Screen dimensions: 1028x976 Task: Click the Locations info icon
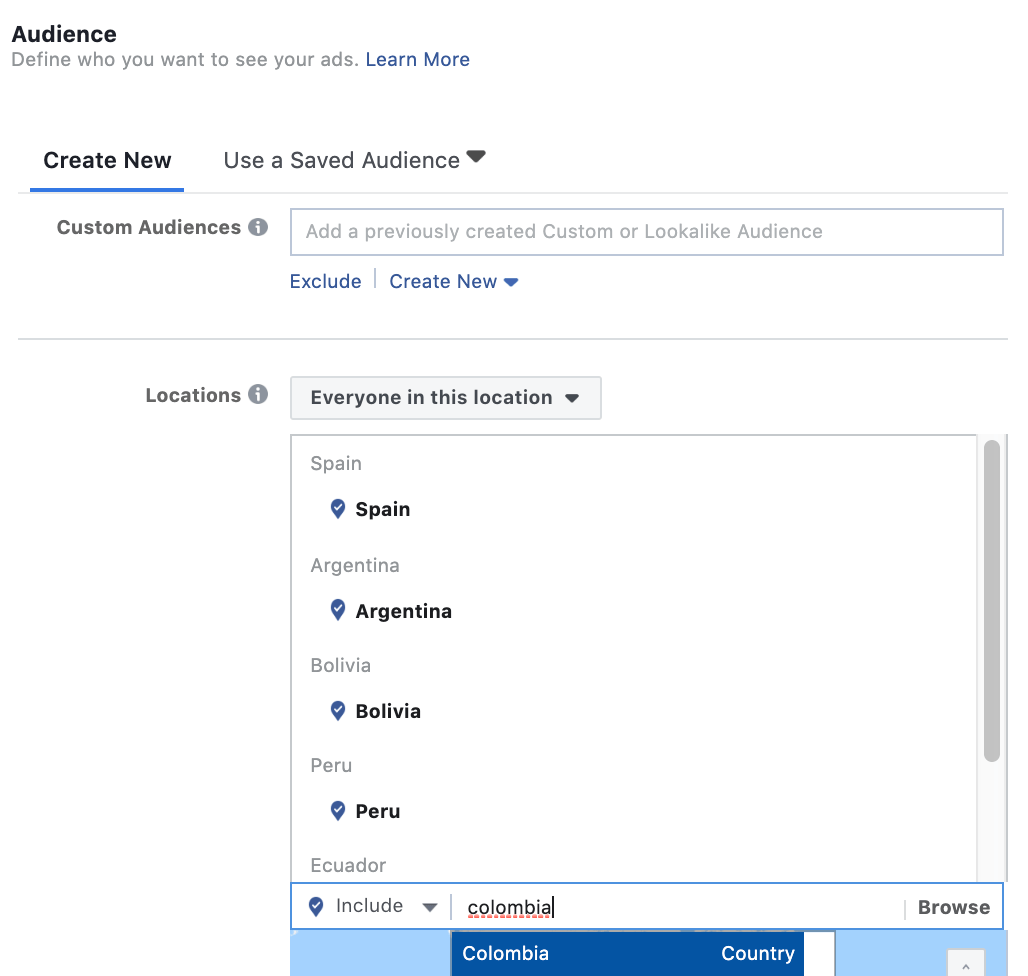click(258, 394)
